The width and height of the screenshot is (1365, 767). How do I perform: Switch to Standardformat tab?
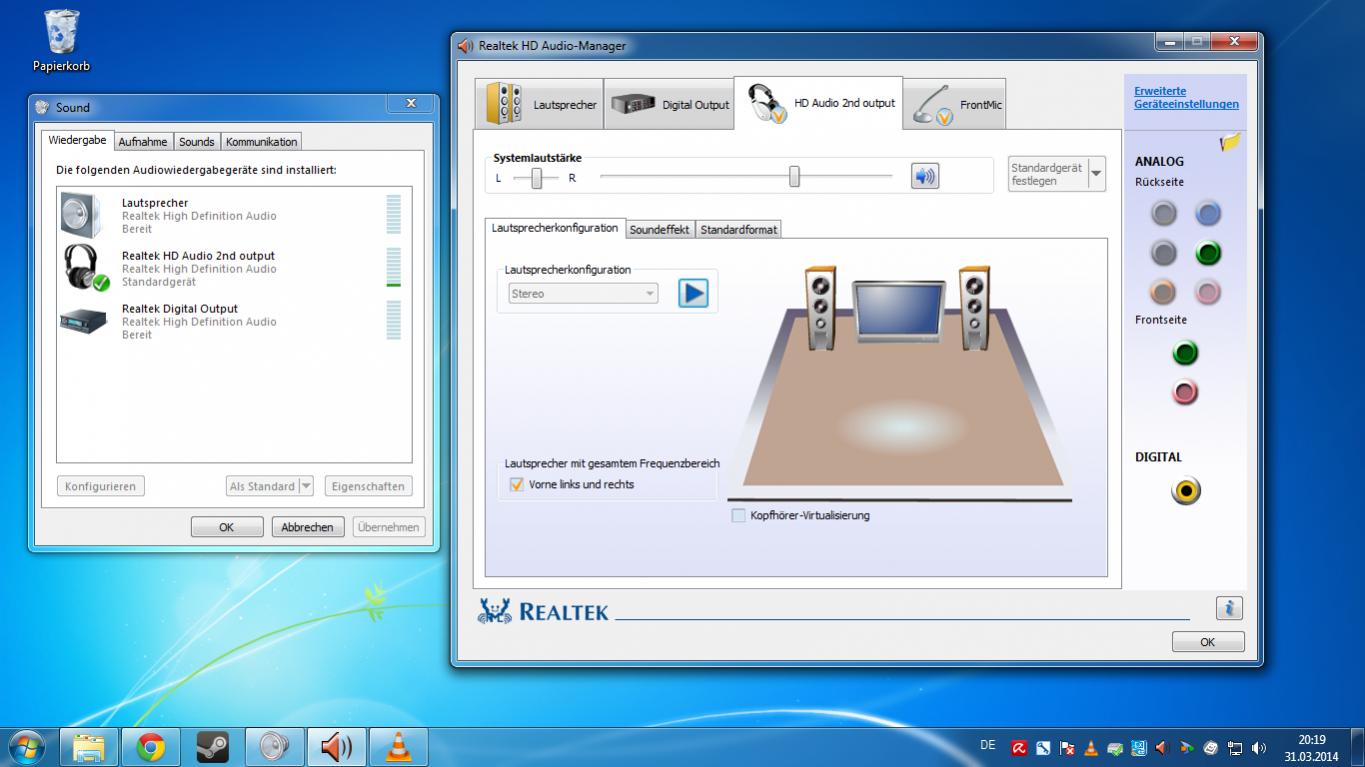[738, 229]
